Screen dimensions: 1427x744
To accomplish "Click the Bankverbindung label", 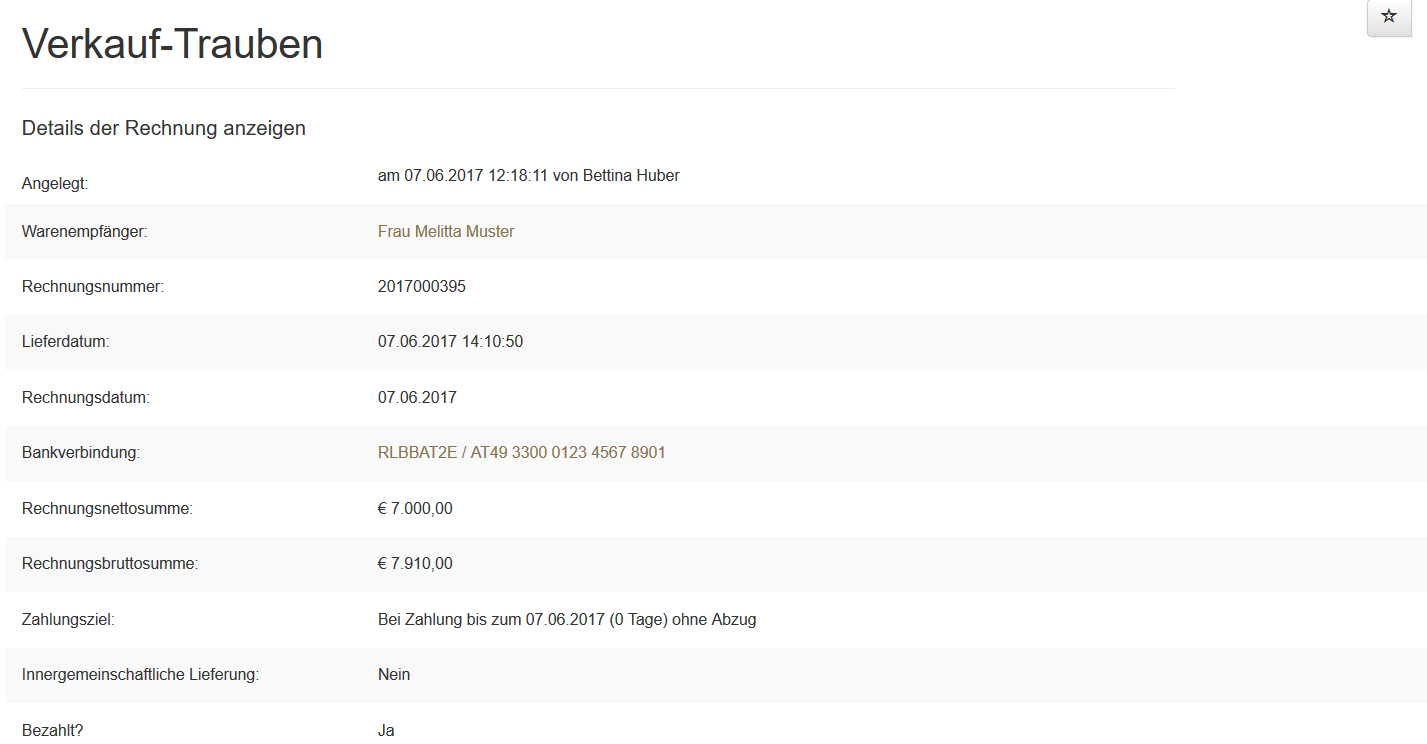I will tap(81, 453).
